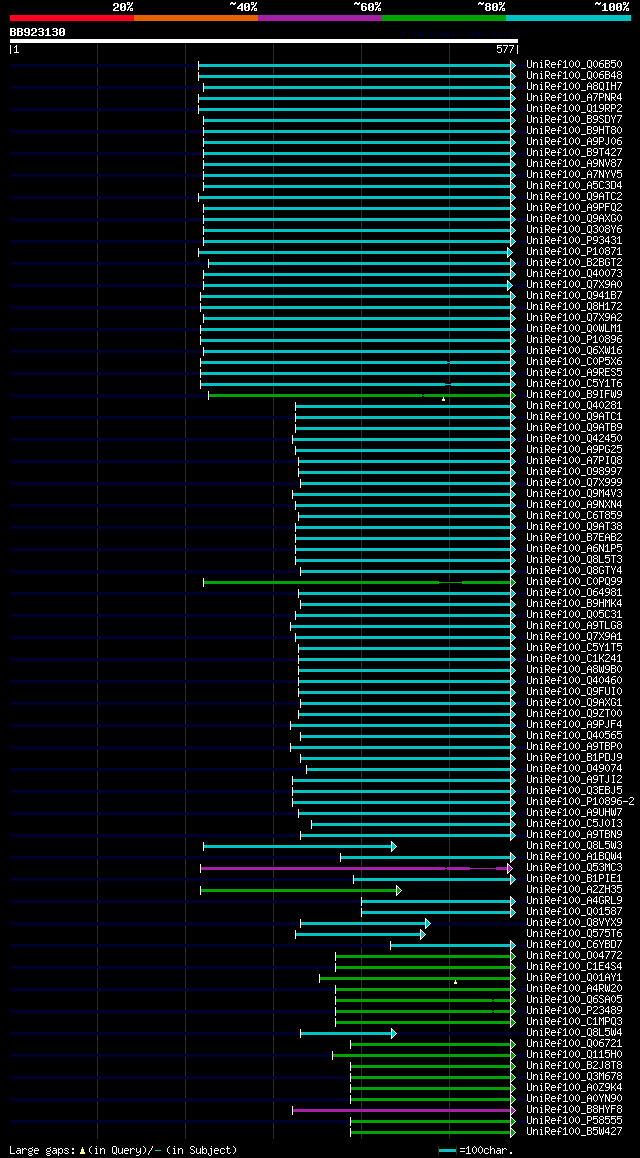This screenshot has height=1158, width=640.
Task: Select the UniRef100_Q9ATC2 label
Action: click(x=574, y=196)
